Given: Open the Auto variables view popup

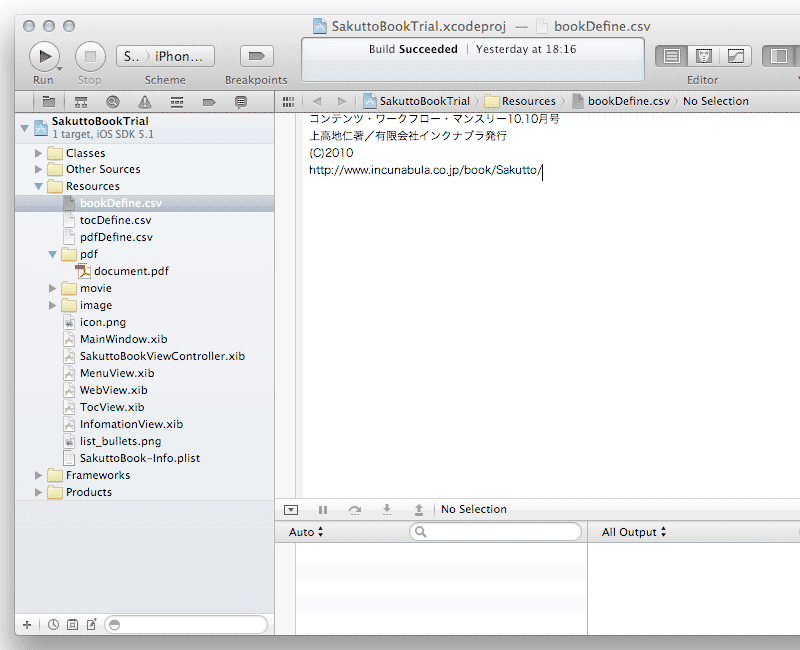Looking at the screenshot, I should (x=306, y=532).
